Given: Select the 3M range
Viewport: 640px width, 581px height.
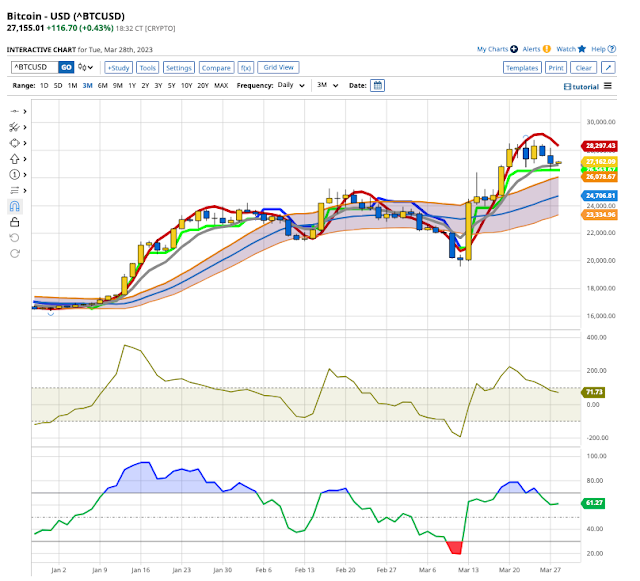Looking at the screenshot, I should tap(87, 86).
